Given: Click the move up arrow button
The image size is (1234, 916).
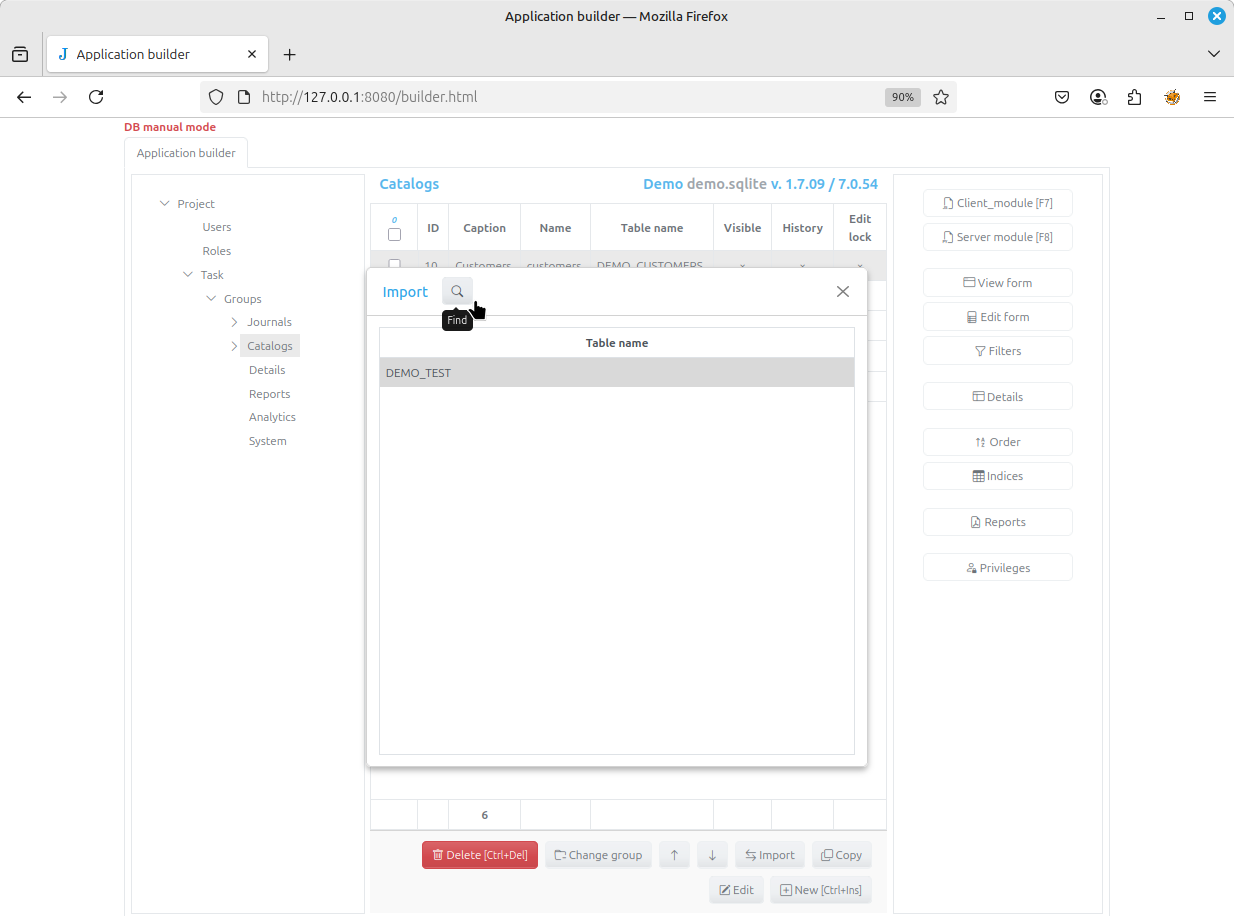Looking at the screenshot, I should coord(674,855).
